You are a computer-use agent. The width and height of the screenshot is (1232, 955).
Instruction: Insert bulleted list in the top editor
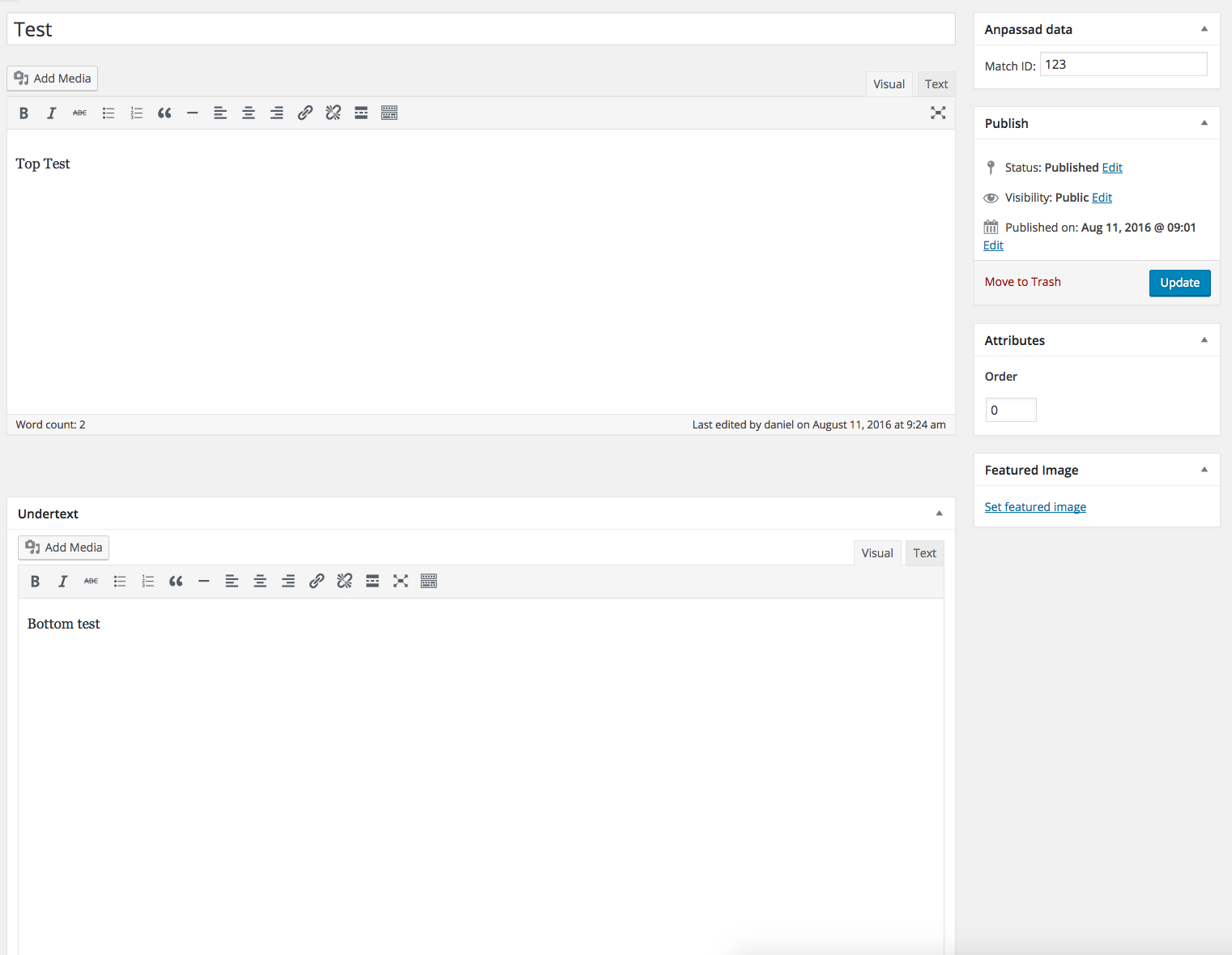[108, 113]
